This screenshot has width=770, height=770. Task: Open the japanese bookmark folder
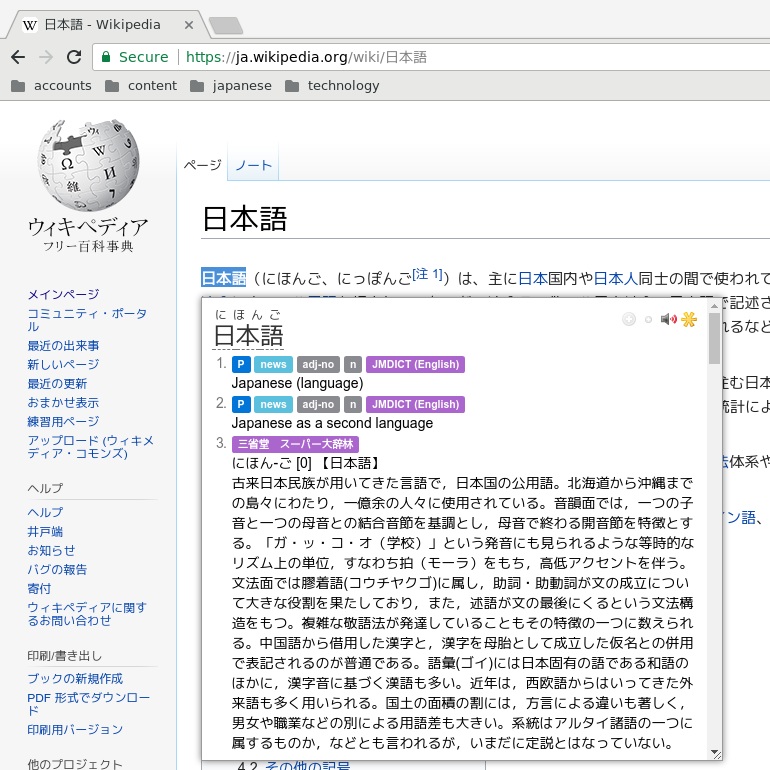(x=231, y=86)
